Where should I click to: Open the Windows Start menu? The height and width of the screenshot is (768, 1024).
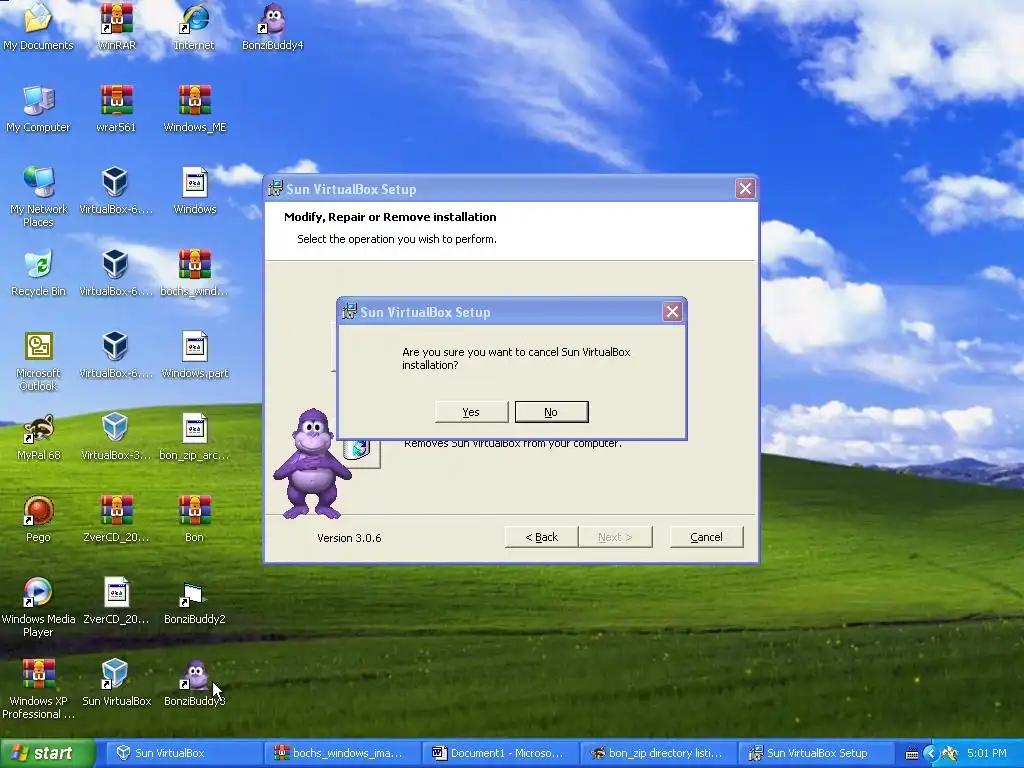(47, 753)
